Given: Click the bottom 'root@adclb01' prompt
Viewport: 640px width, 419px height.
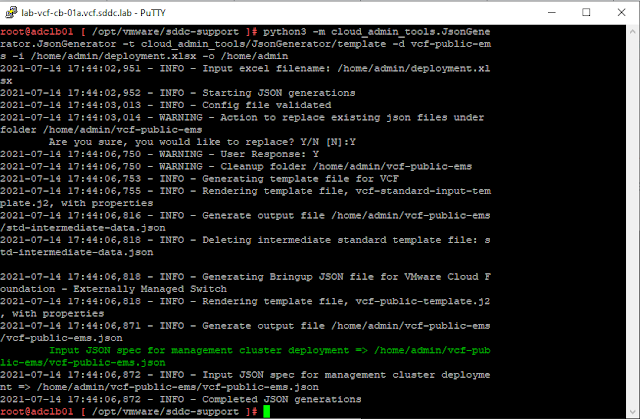Looking at the screenshot, I should coord(37,411).
